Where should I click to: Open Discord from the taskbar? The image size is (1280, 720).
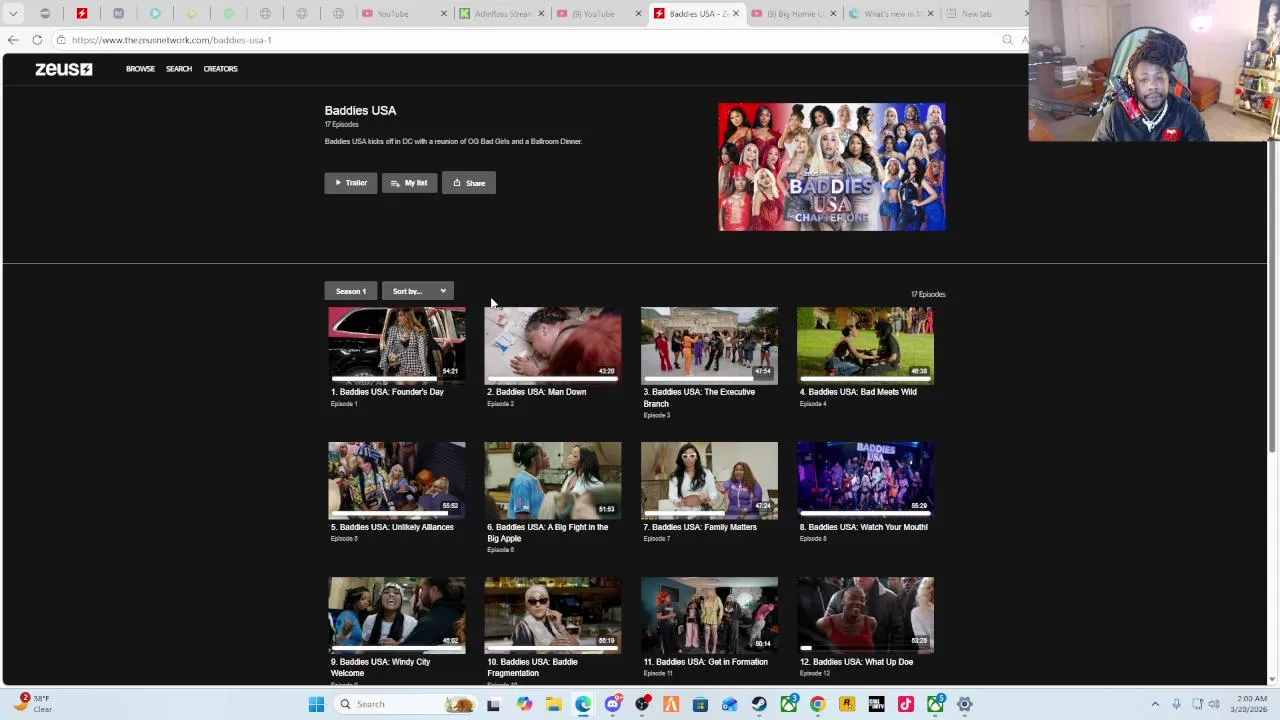point(612,704)
